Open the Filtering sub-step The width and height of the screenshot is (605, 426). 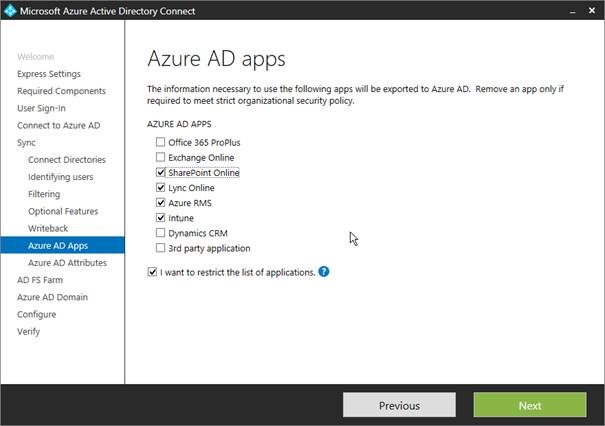pos(44,194)
